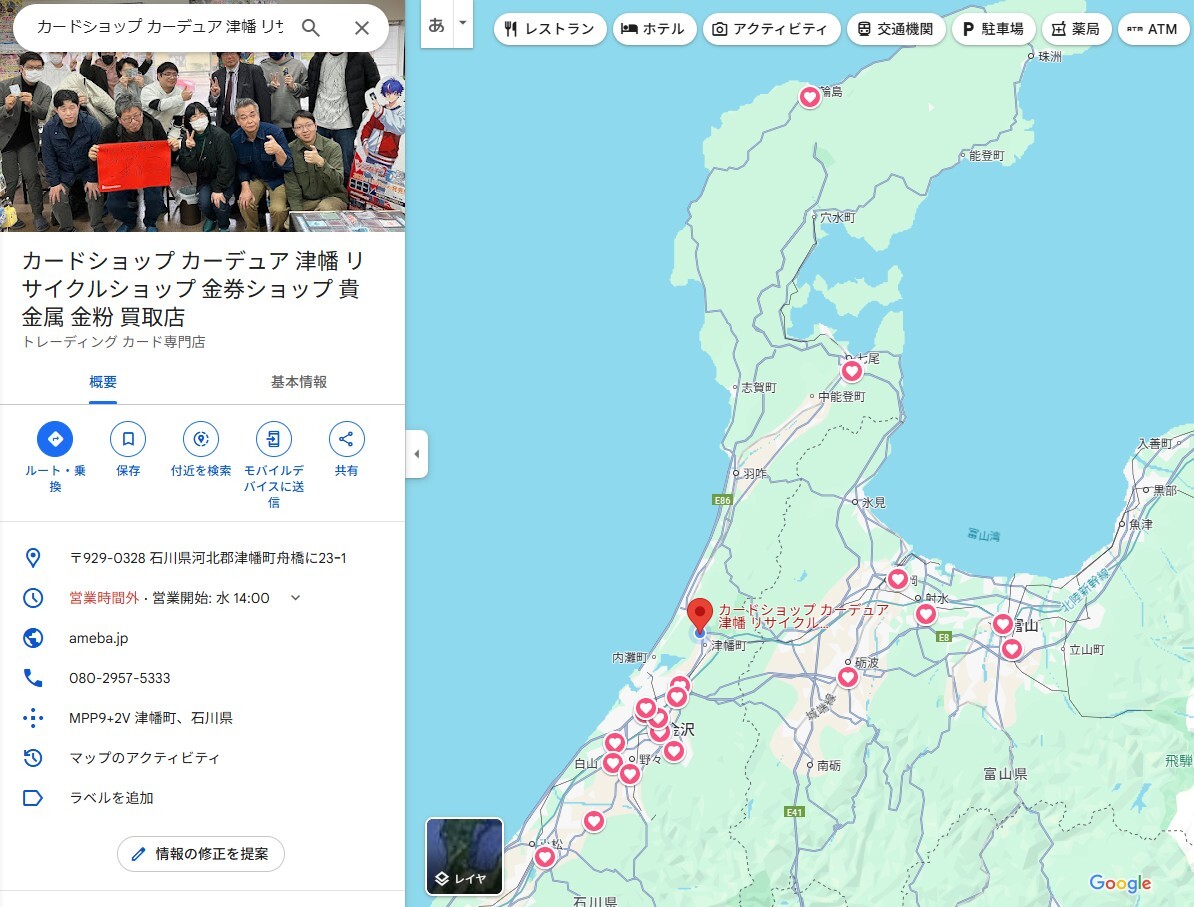
Task: Open the input method あ button
Action: tap(436, 25)
